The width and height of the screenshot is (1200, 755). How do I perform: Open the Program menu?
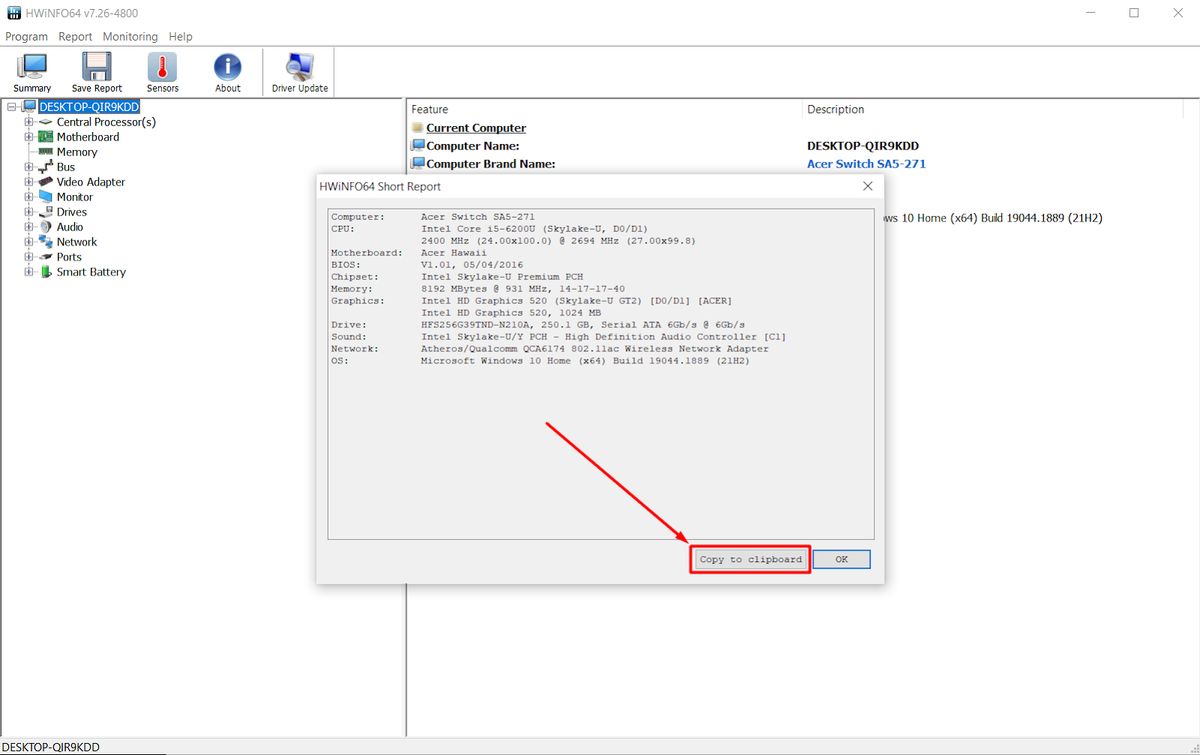click(x=26, y=37)
